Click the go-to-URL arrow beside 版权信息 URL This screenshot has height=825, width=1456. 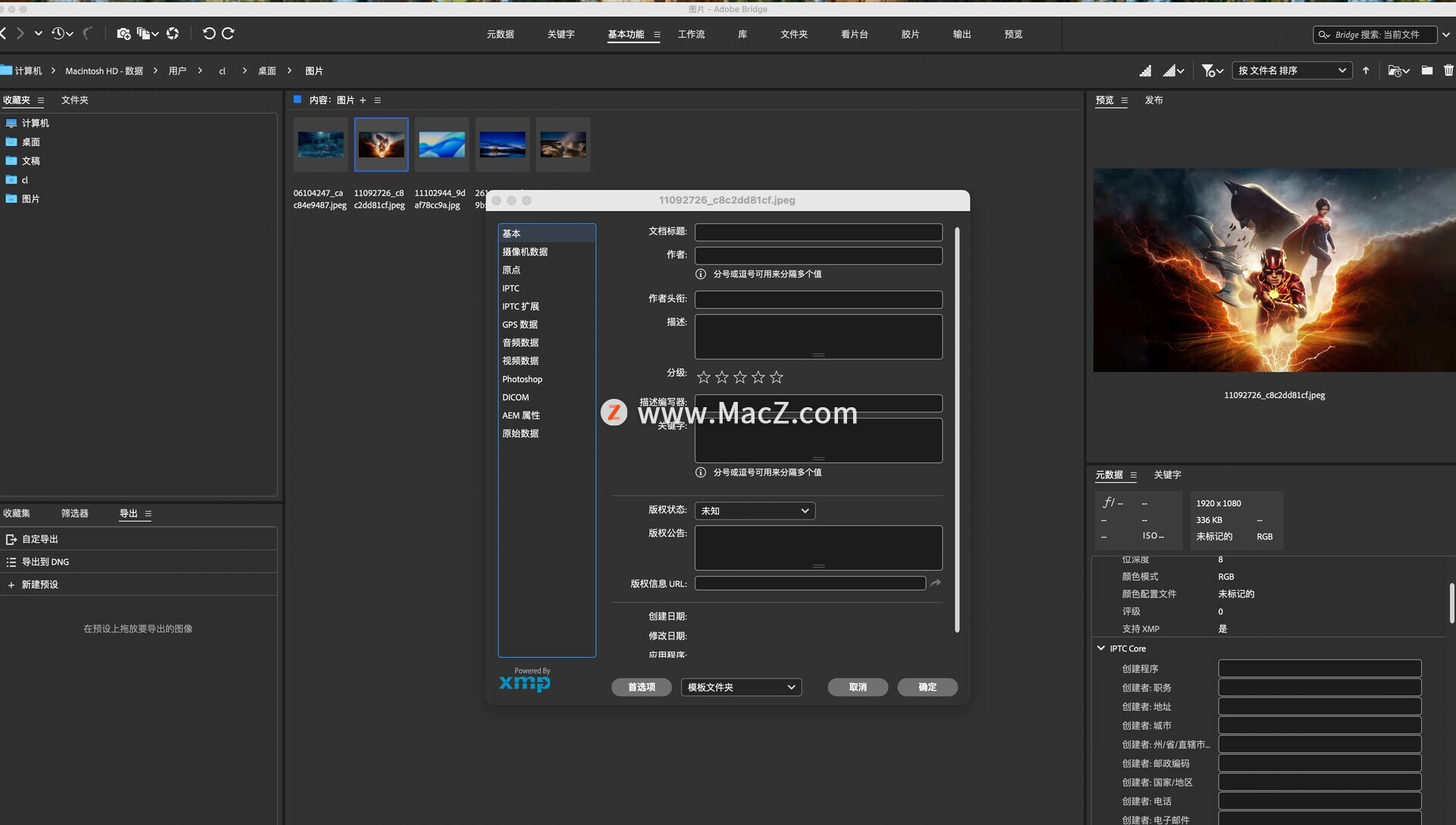(936, 583)
